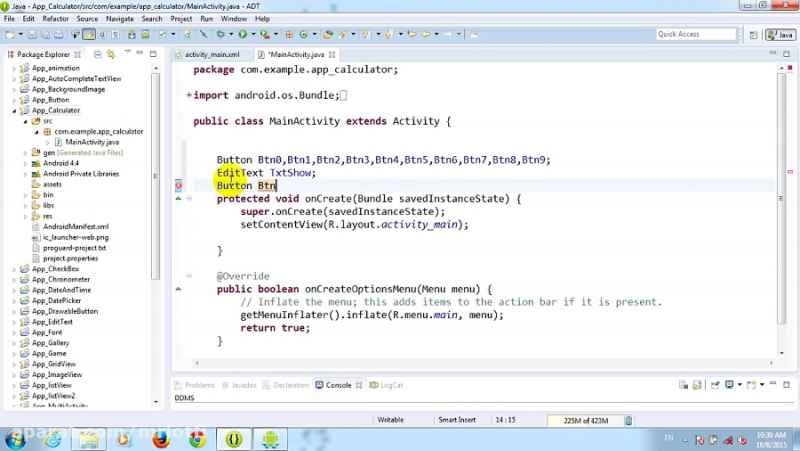Close the MainActivity.java editor tab
Screen dimensions: 800x451
tap(332, 55)
